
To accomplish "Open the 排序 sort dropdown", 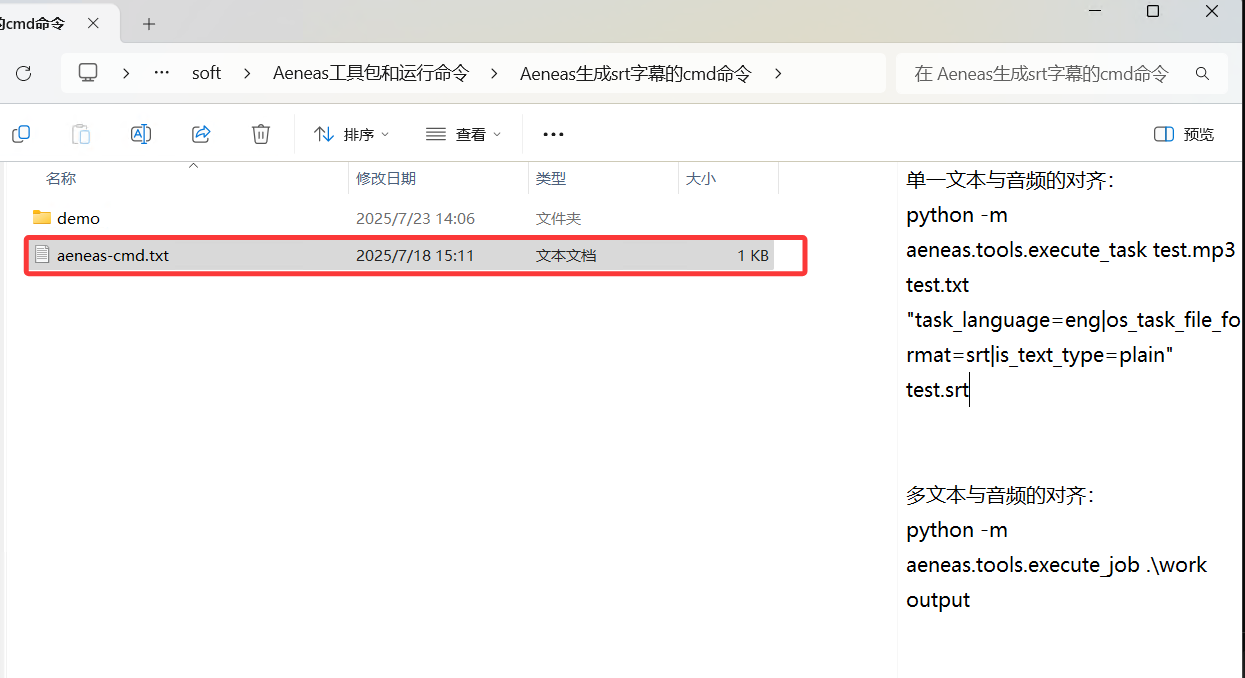I will [x=351, y=134].
